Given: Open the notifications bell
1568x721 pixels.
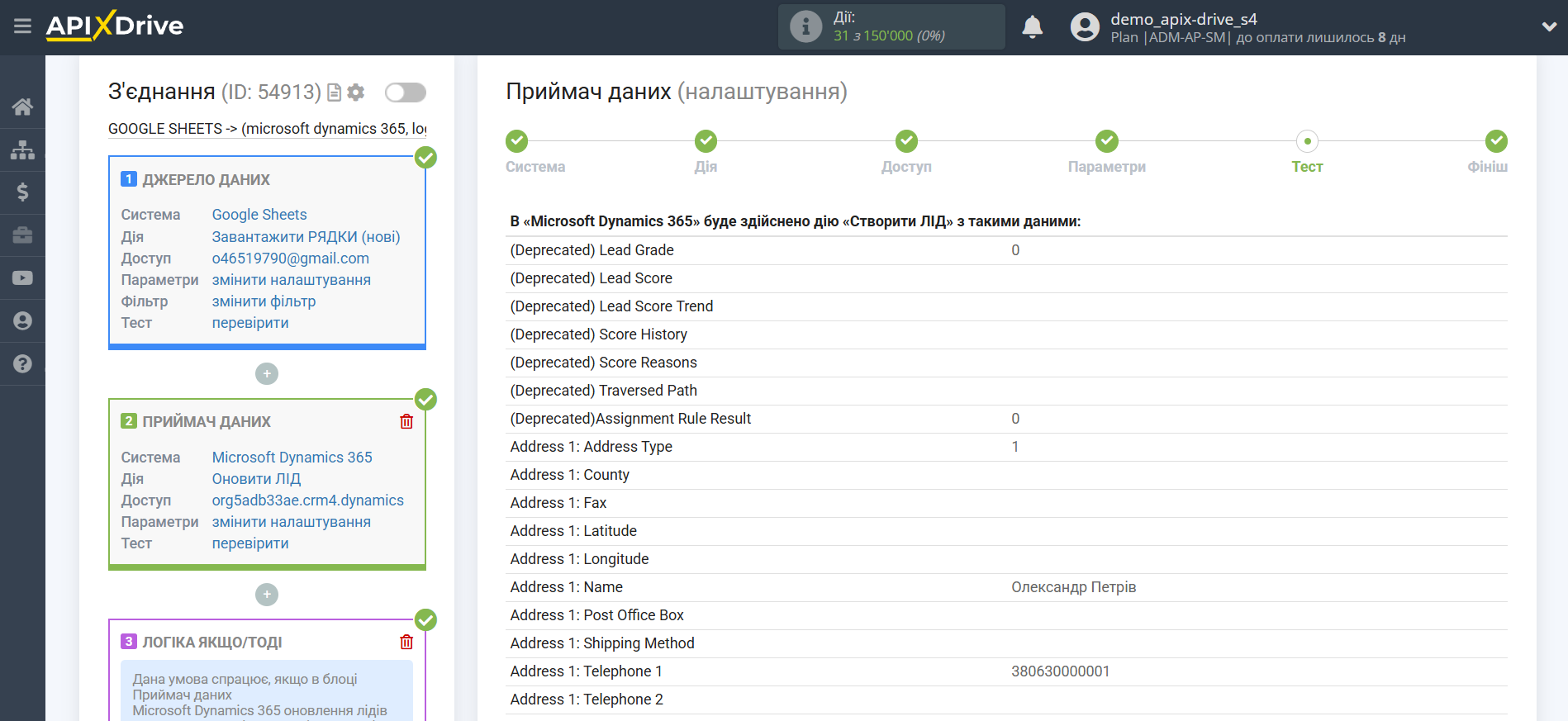Looking at the screenshot, I should 1032,26.
